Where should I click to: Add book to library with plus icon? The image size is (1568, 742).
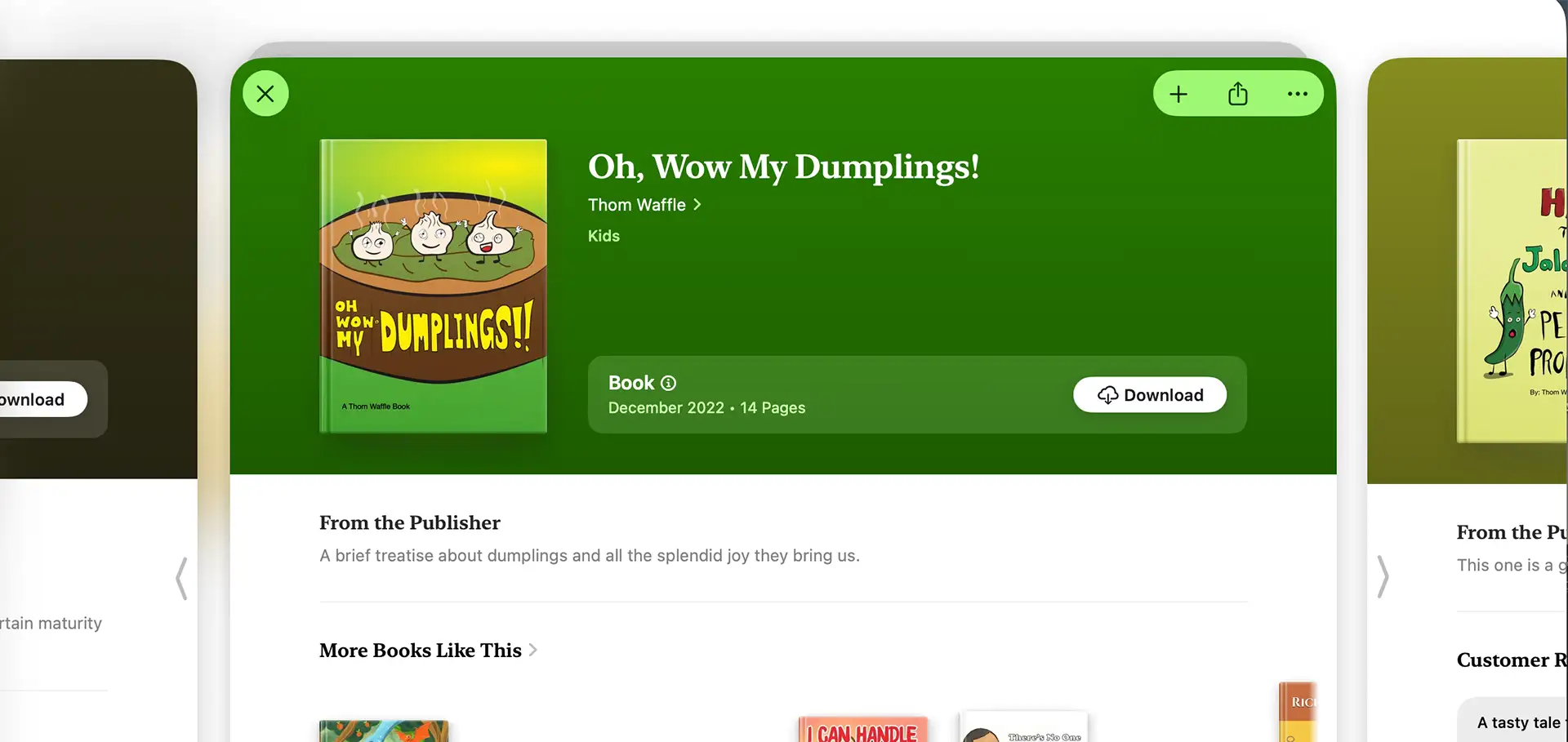(x=1178, y=94)
